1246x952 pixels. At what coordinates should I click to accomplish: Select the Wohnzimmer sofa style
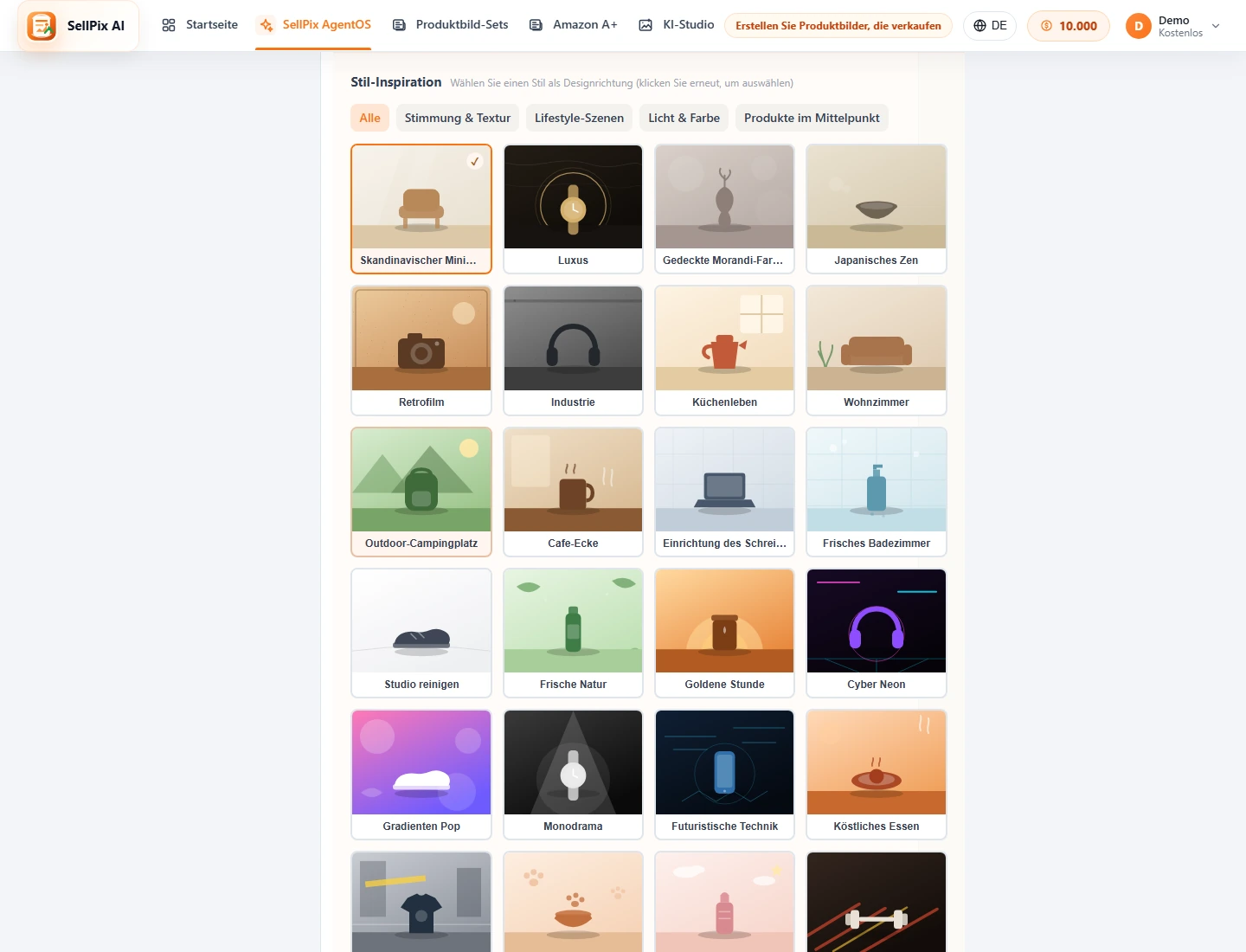(x=877, y=351)
